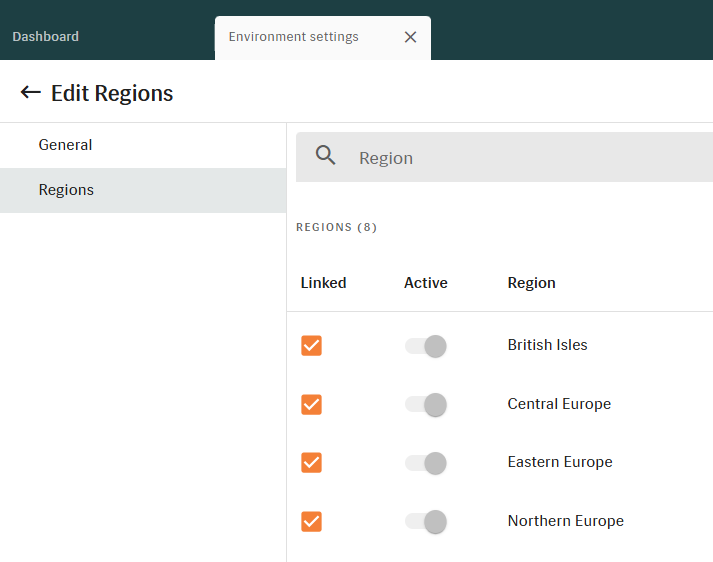Close the Environment settings tab
The image size is (713, 562).
coord(410,37)
